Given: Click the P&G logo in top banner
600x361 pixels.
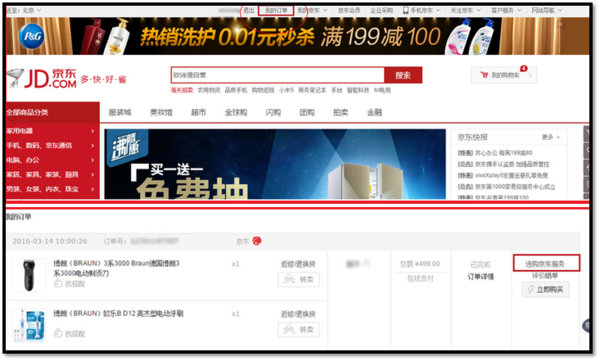Looking at the screenshot, I should 32,36.
